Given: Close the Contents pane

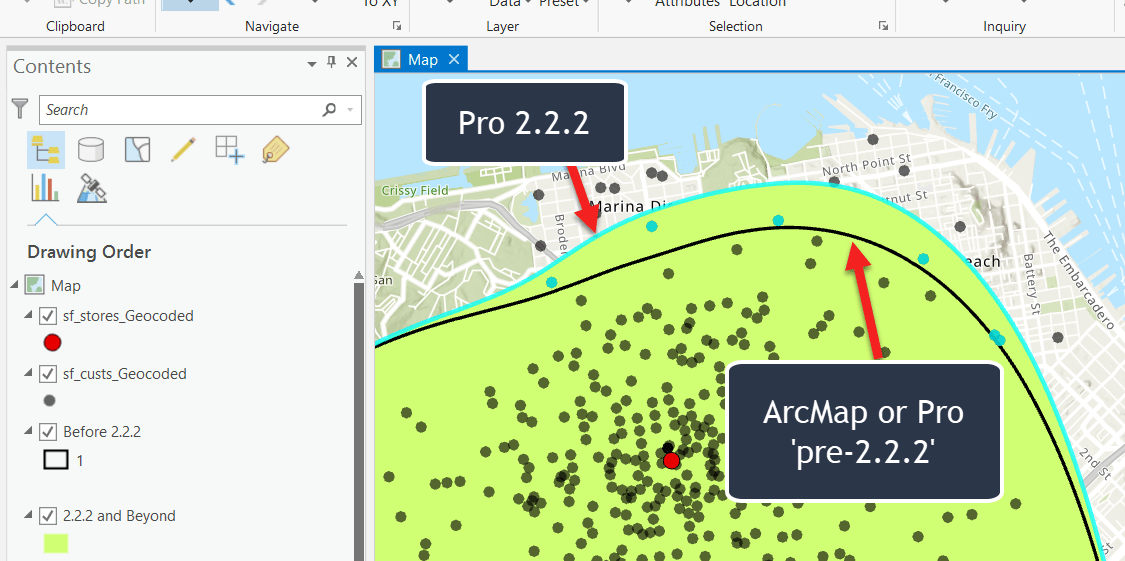Looking at the screenshot, I should [x=352, y=63].
